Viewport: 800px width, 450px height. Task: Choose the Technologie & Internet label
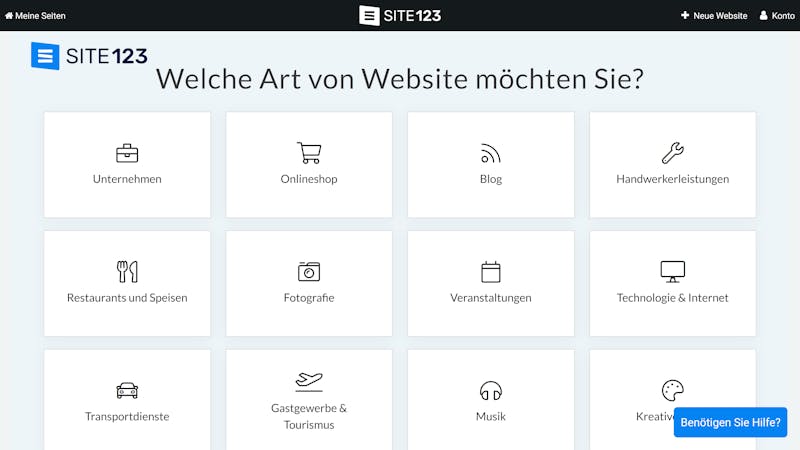tap(672, 298)
